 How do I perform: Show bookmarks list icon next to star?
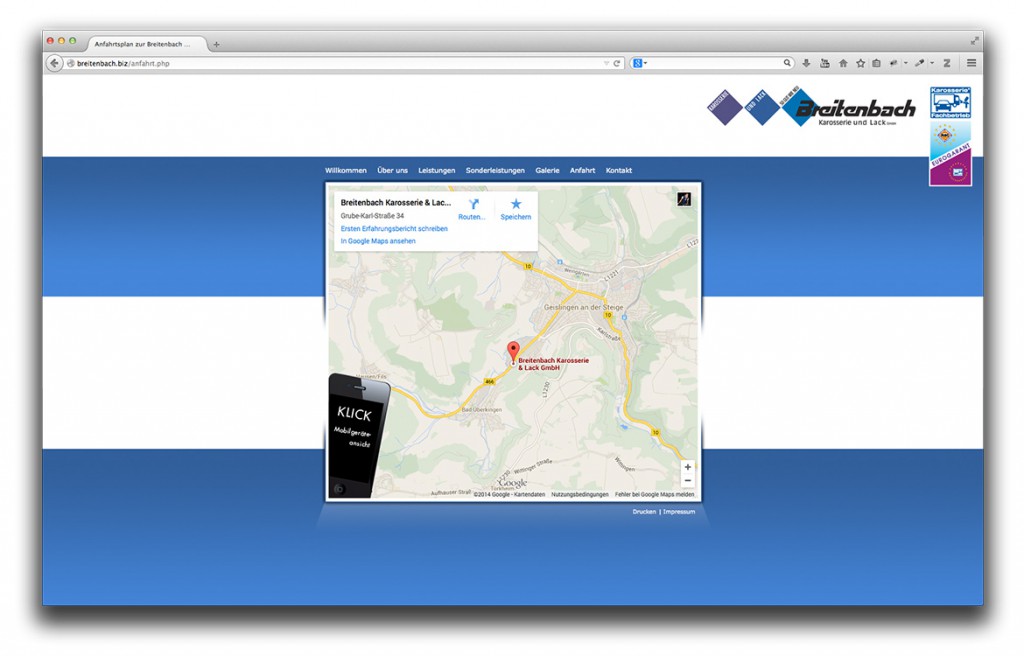pos(876,63)
